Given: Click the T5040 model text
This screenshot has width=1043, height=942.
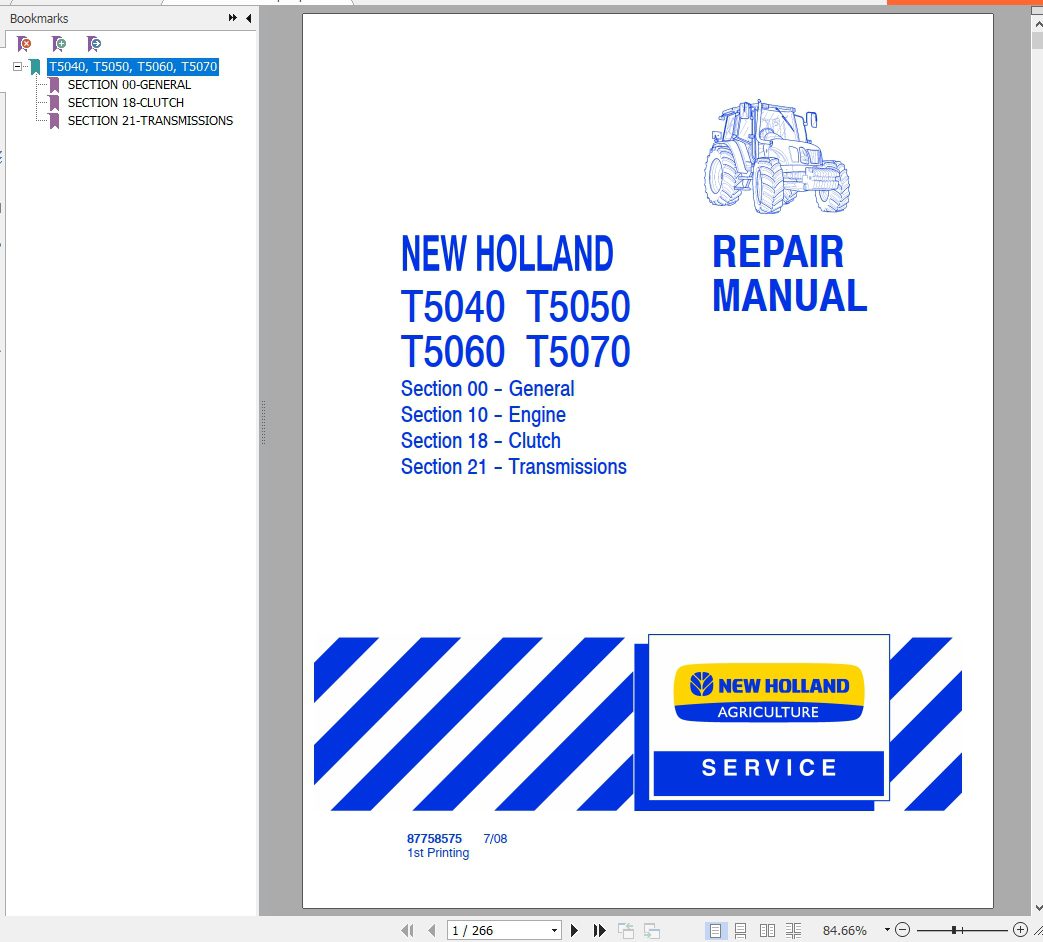Looking at the screenshot, I should [x=452, y=307].
